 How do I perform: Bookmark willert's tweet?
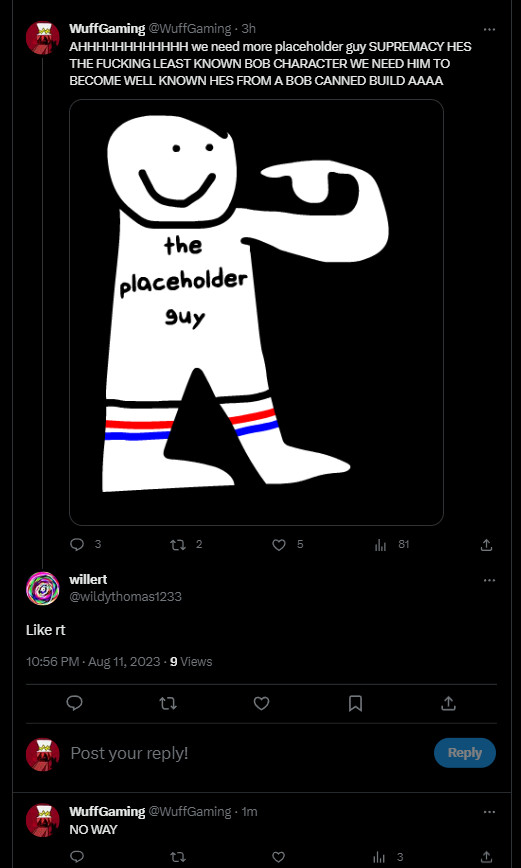(x=355, y=704)
